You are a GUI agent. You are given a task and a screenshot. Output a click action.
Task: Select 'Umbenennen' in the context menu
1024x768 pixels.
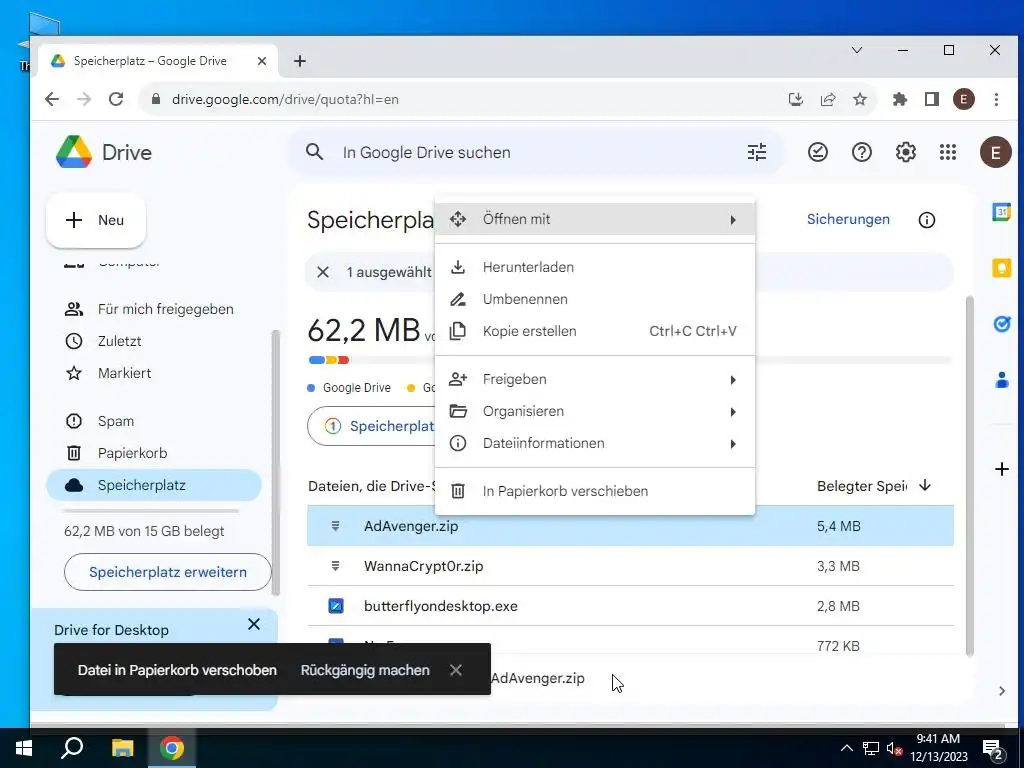click(x=595, y=299)
